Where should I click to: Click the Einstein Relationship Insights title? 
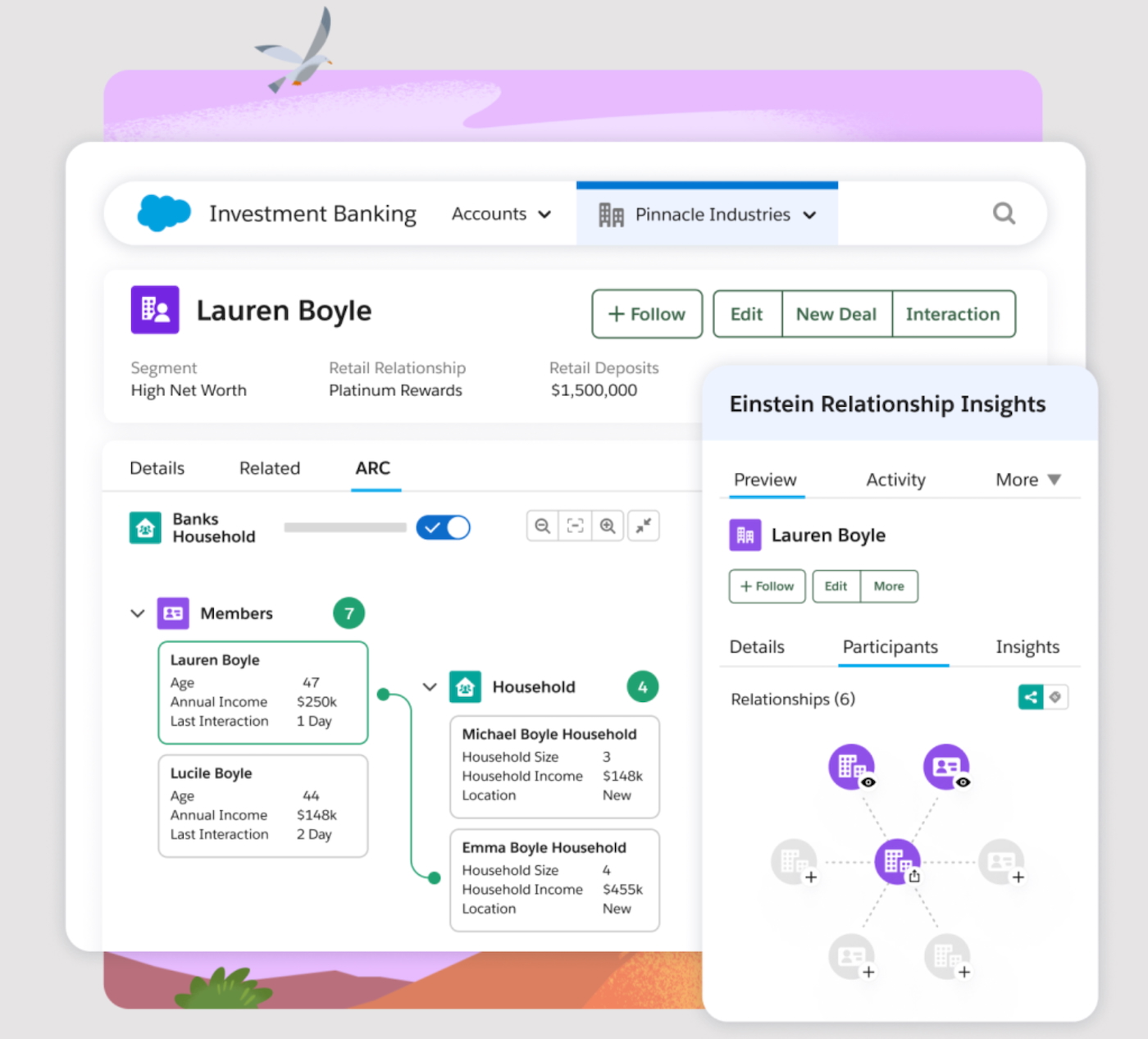tap(887, 404)
